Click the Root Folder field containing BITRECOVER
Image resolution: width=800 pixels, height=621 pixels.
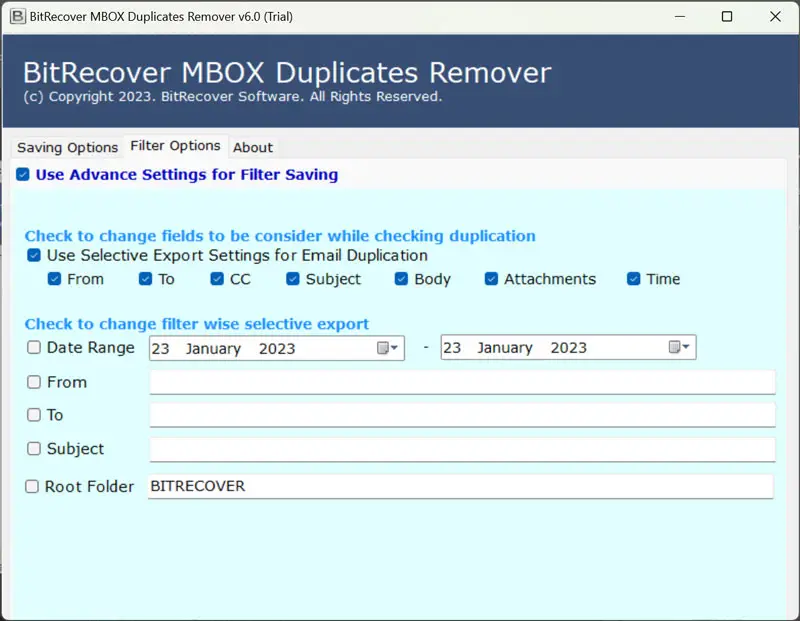[x=461, y=486]
